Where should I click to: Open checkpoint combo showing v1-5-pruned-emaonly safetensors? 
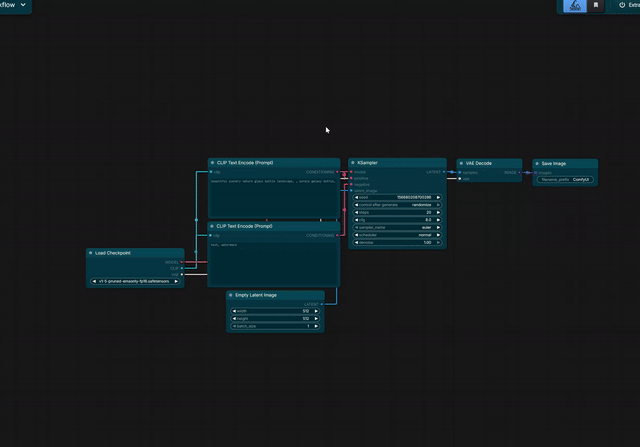(135, 282)
